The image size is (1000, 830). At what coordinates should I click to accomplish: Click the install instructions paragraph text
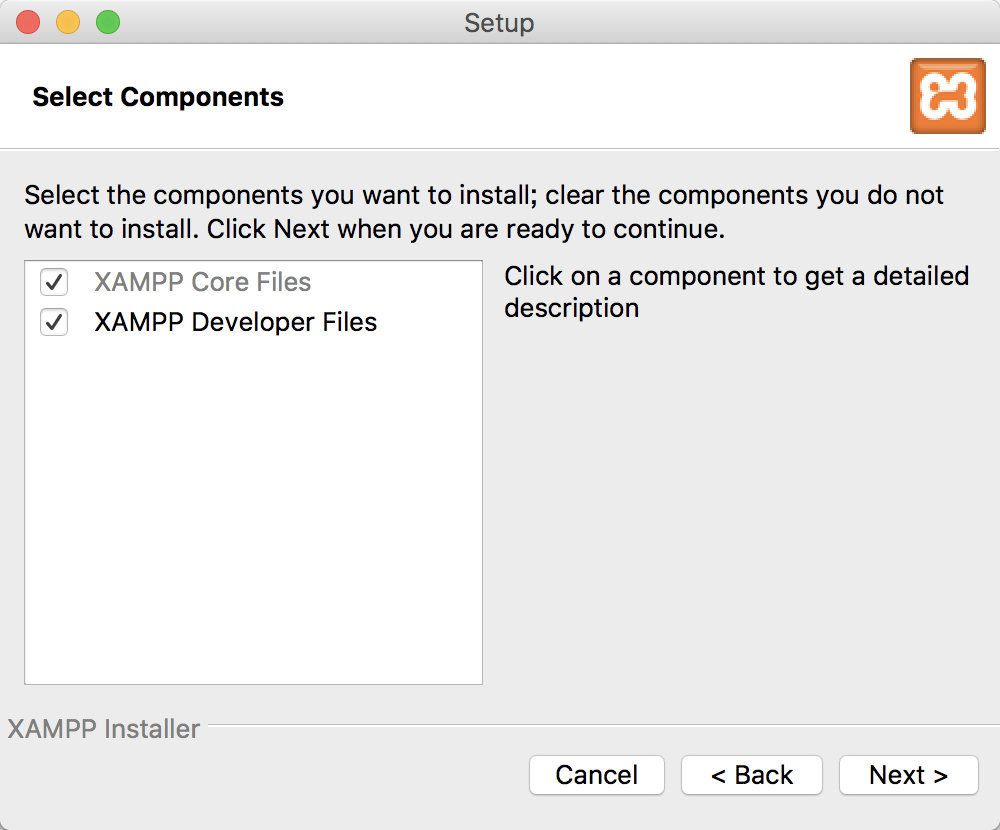[x=483, y=211]
